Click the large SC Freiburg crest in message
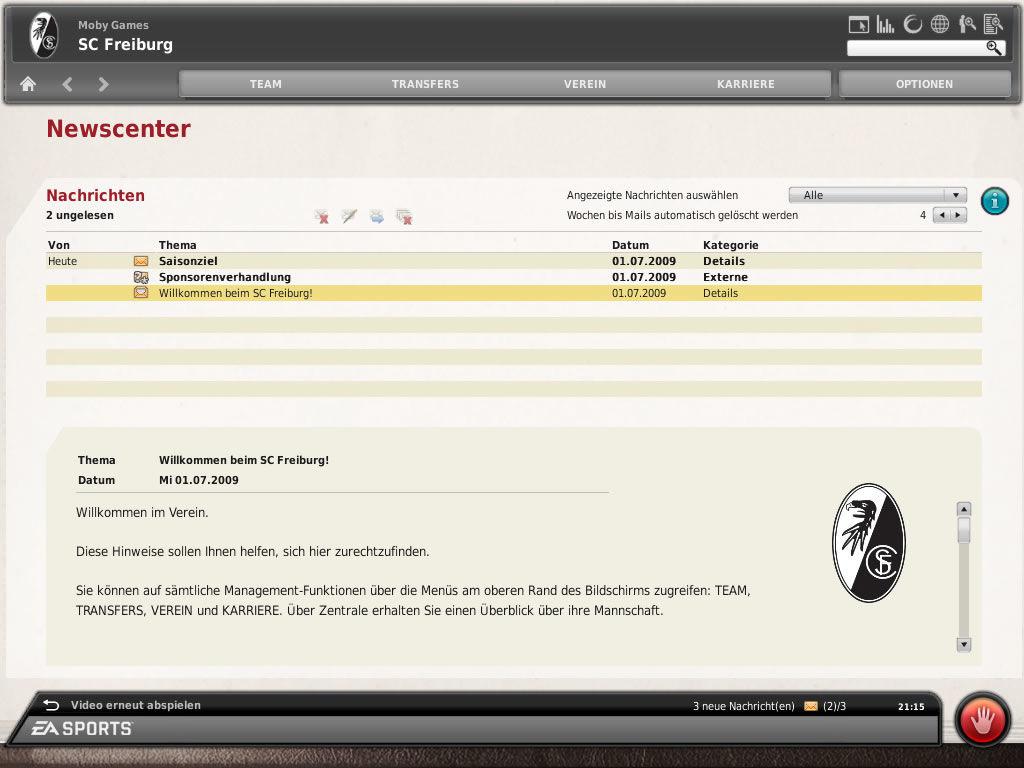Image resolution: width=1024 pixels, height=768 pixels. (x=869, y=543)
